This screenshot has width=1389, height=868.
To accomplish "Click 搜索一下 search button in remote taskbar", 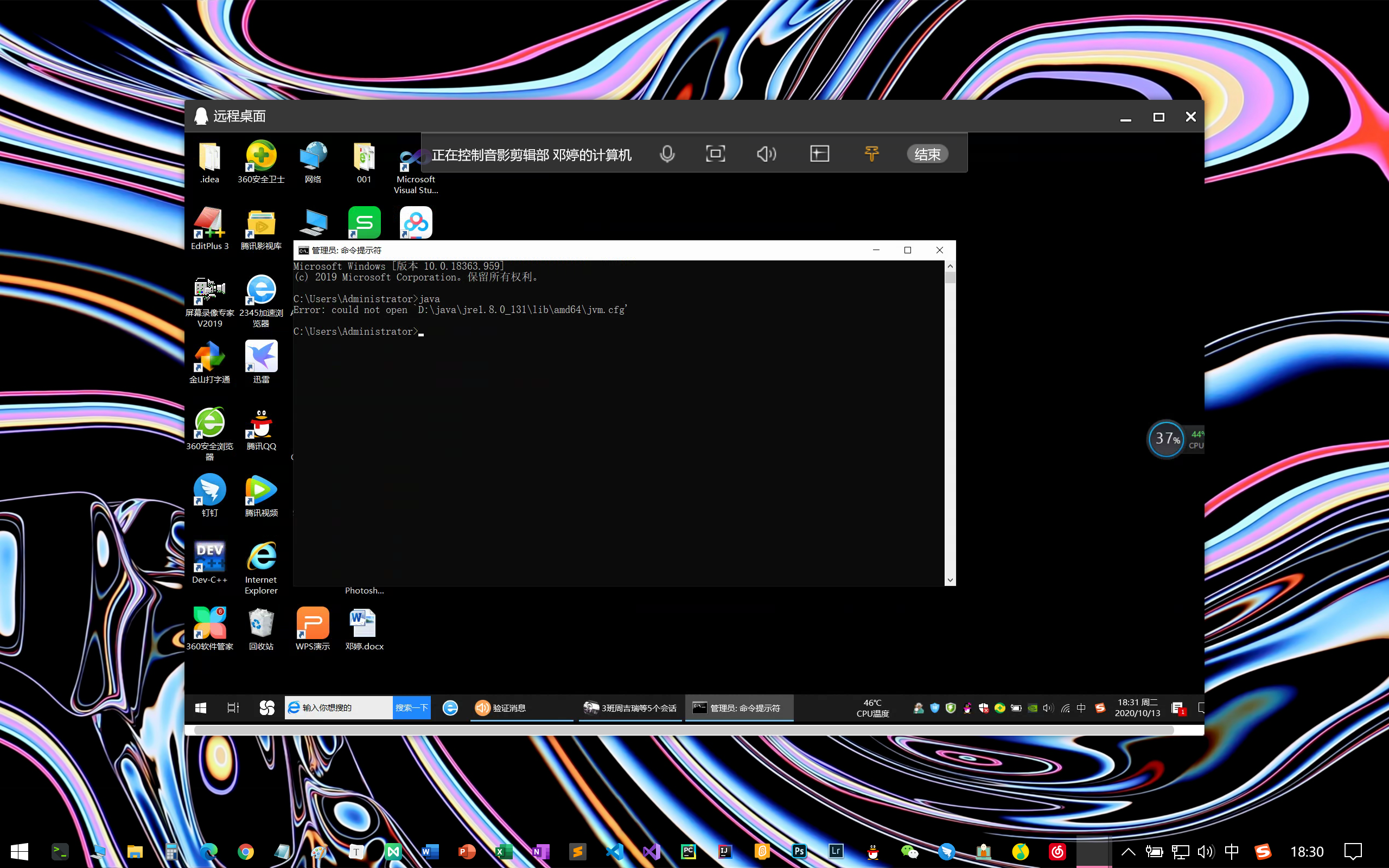I will point(411,708).
